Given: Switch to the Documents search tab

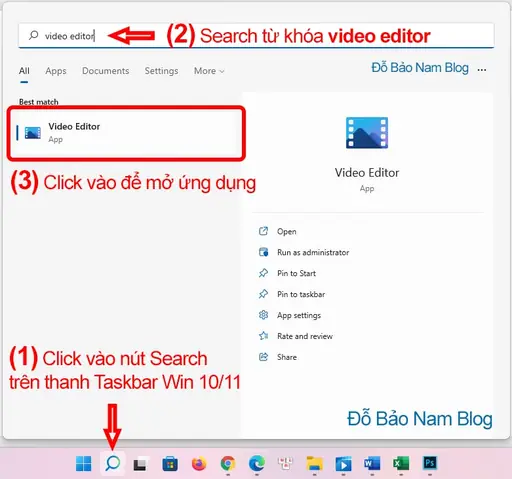Looking at the screenshot, I should (105, 71).
